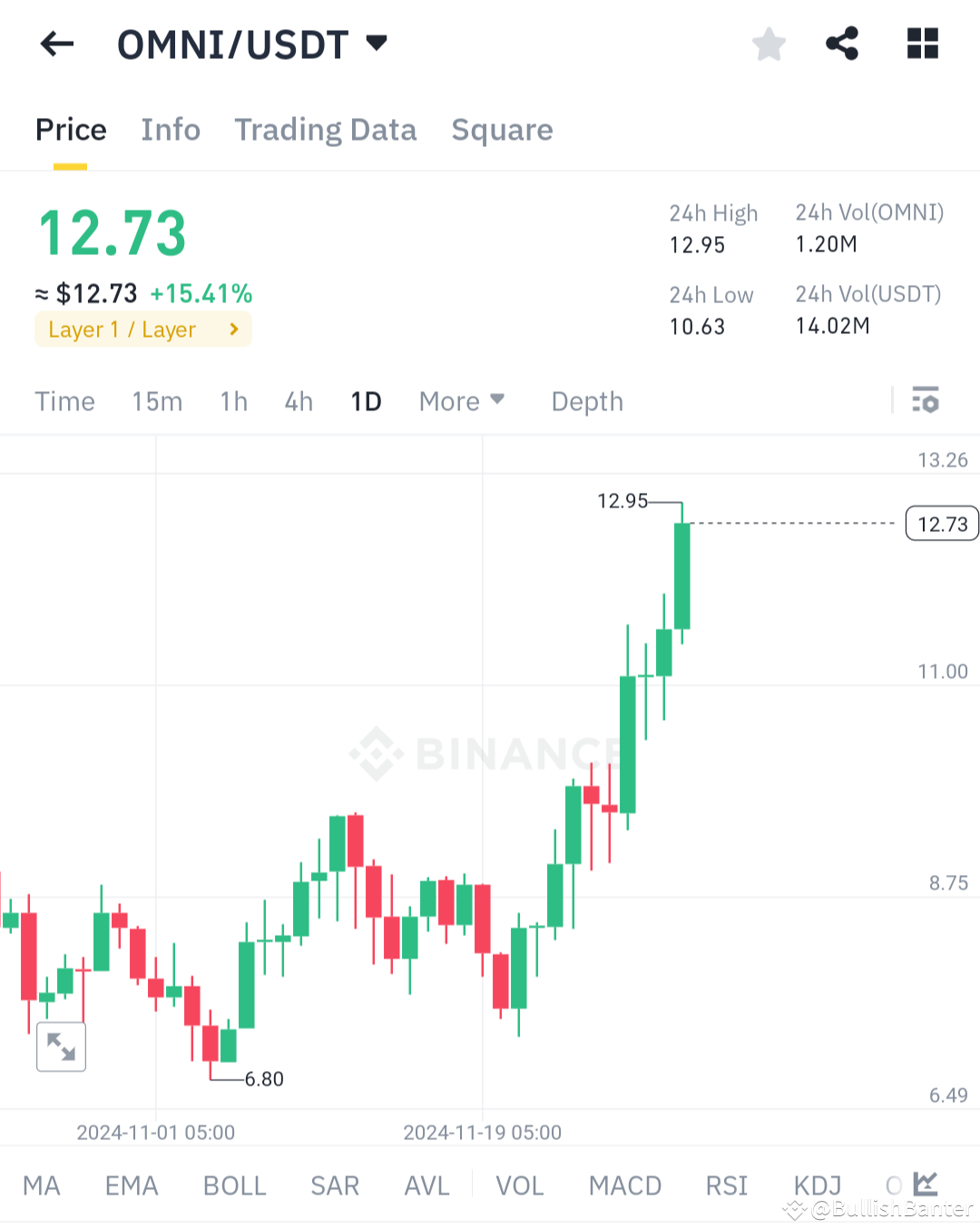This screenshot has width=980, height=1229.
Task: Add OMNI/USDT to favorites via star icon
Action: (769, 44)
